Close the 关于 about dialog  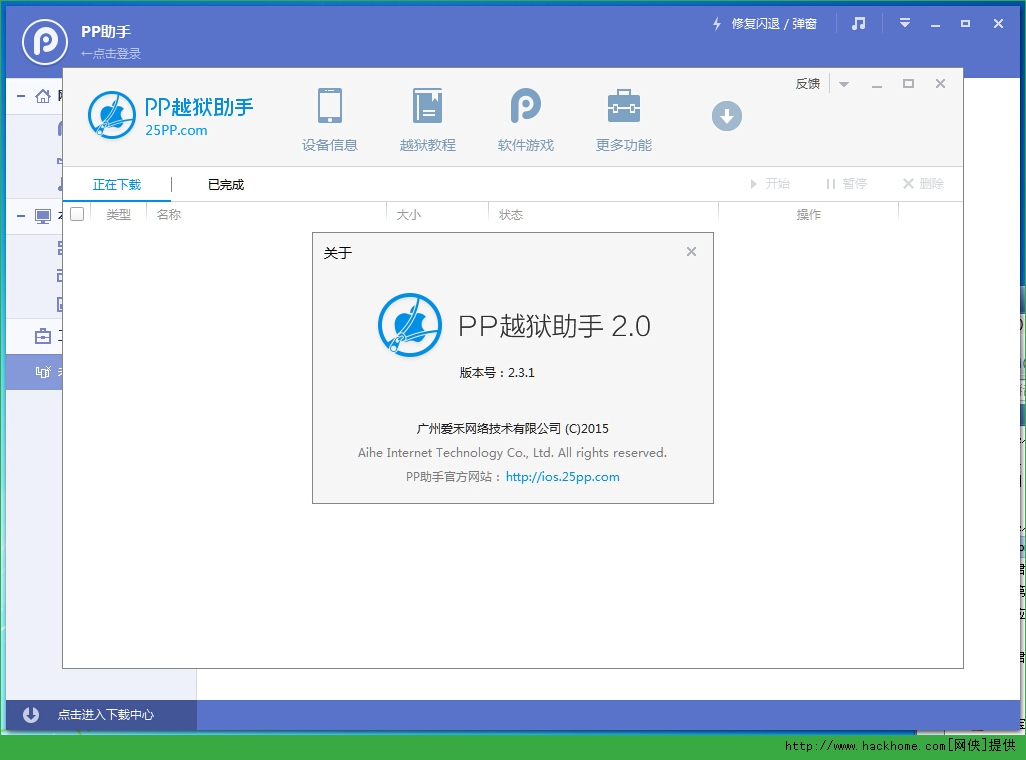click(691, 252)
